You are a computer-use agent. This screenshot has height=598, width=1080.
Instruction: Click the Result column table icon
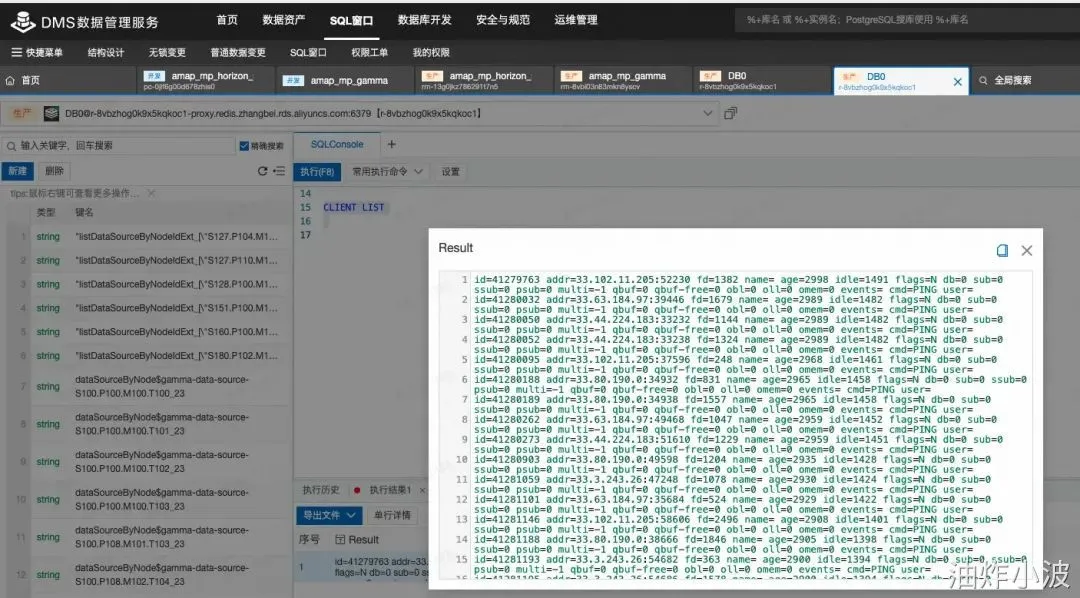pos(340,539)
